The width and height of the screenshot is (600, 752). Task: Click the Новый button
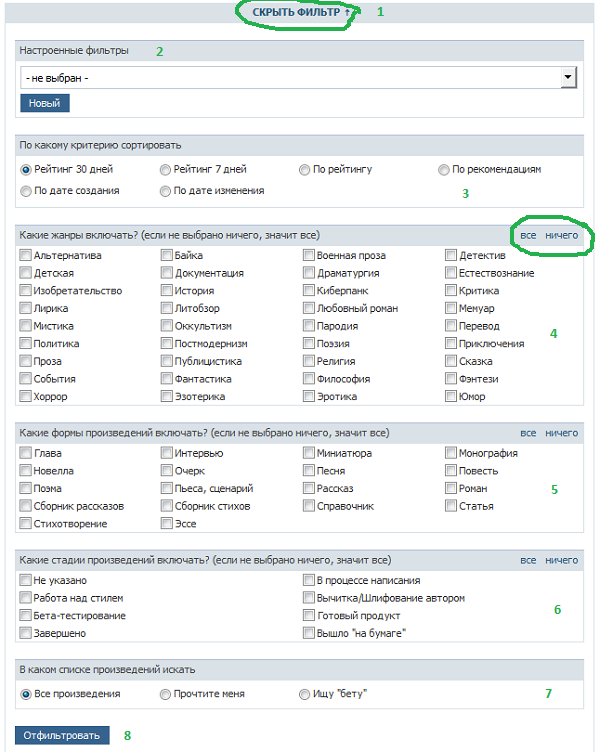click(x=45, y=103)
